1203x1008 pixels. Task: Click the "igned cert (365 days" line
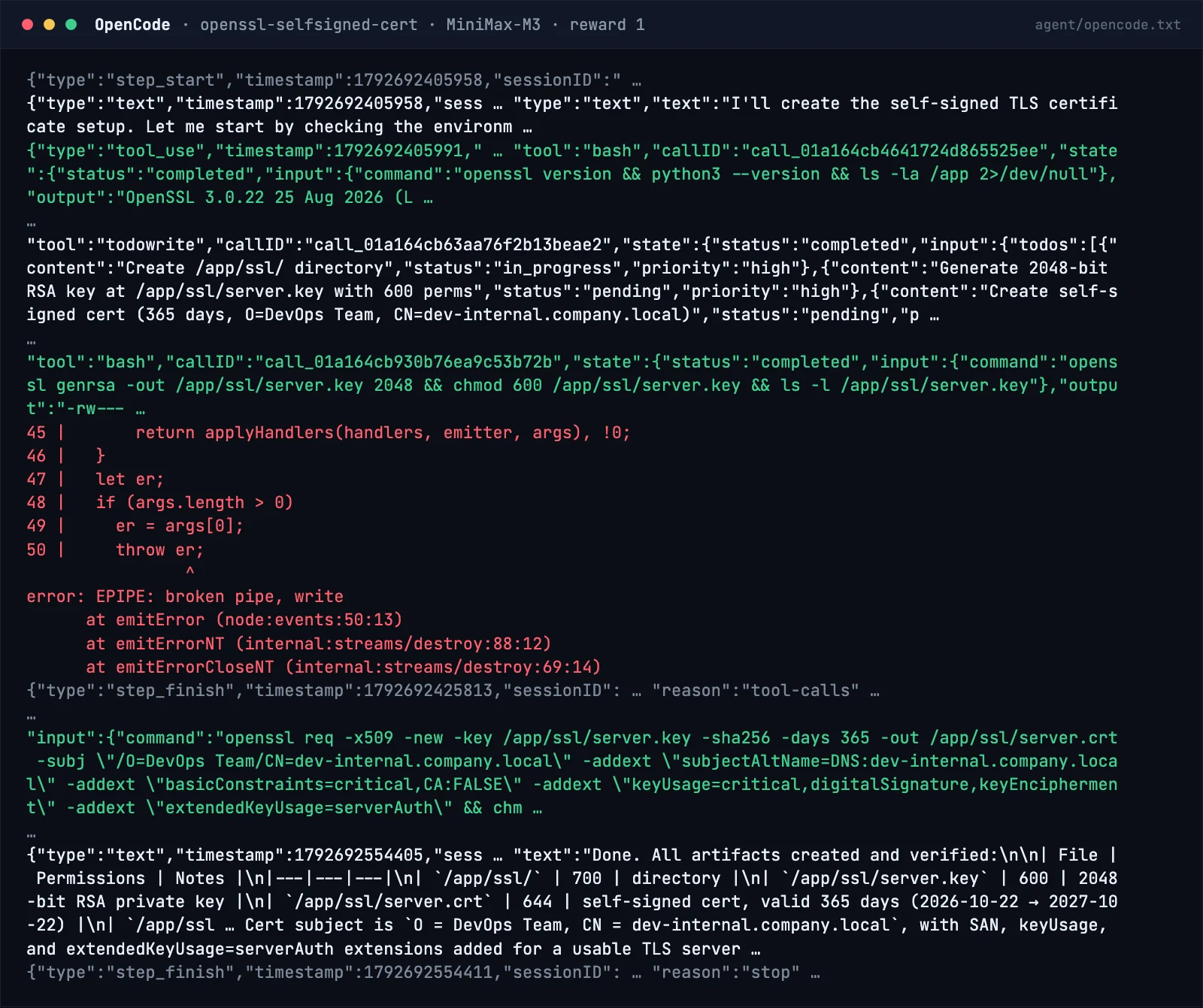483,315
